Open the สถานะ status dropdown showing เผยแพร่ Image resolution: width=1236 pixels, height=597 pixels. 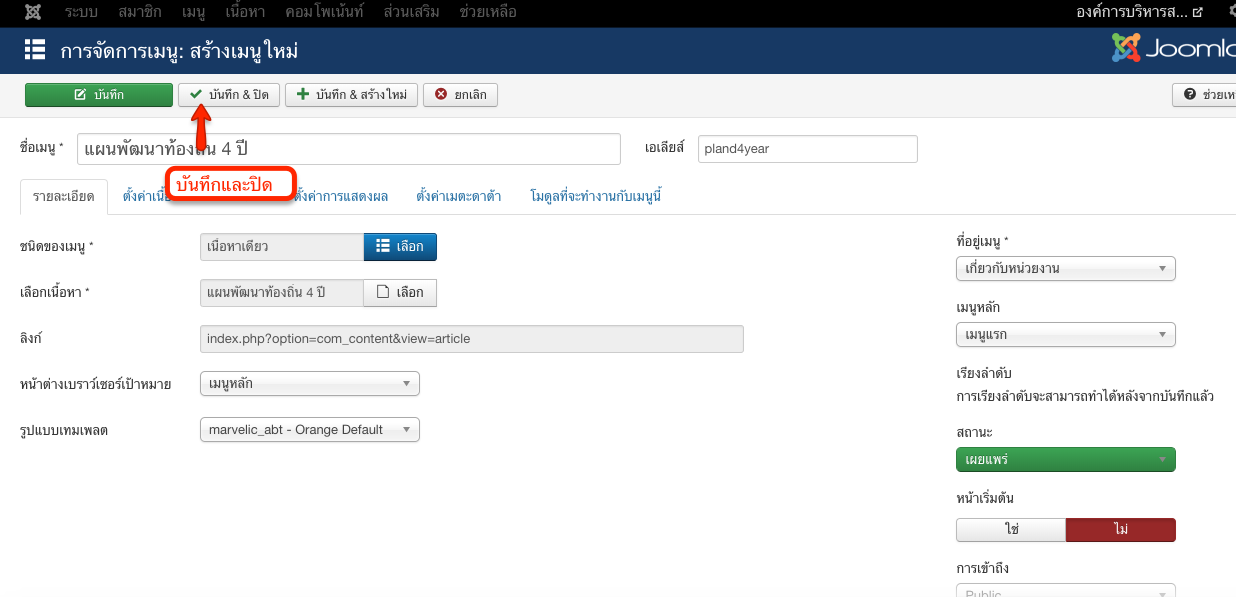(x=1065, y=460)
